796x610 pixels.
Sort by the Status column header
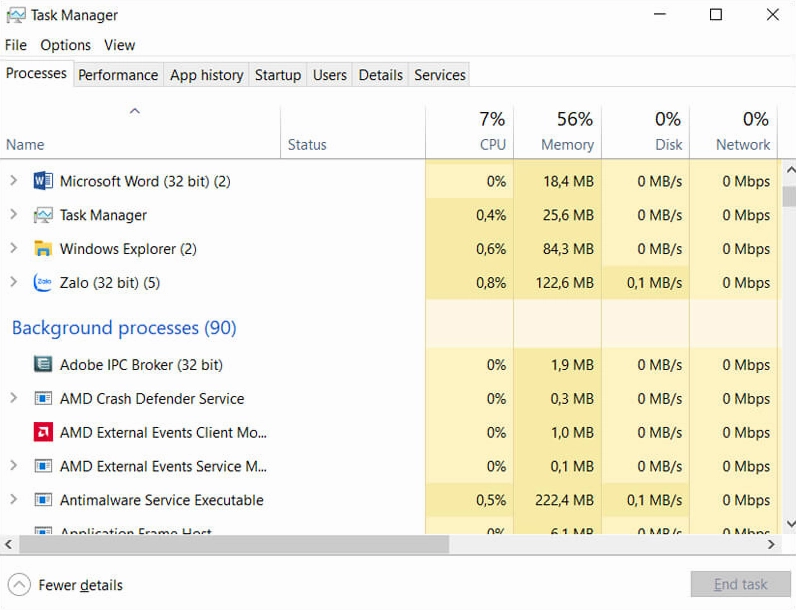tap(353, 132)
